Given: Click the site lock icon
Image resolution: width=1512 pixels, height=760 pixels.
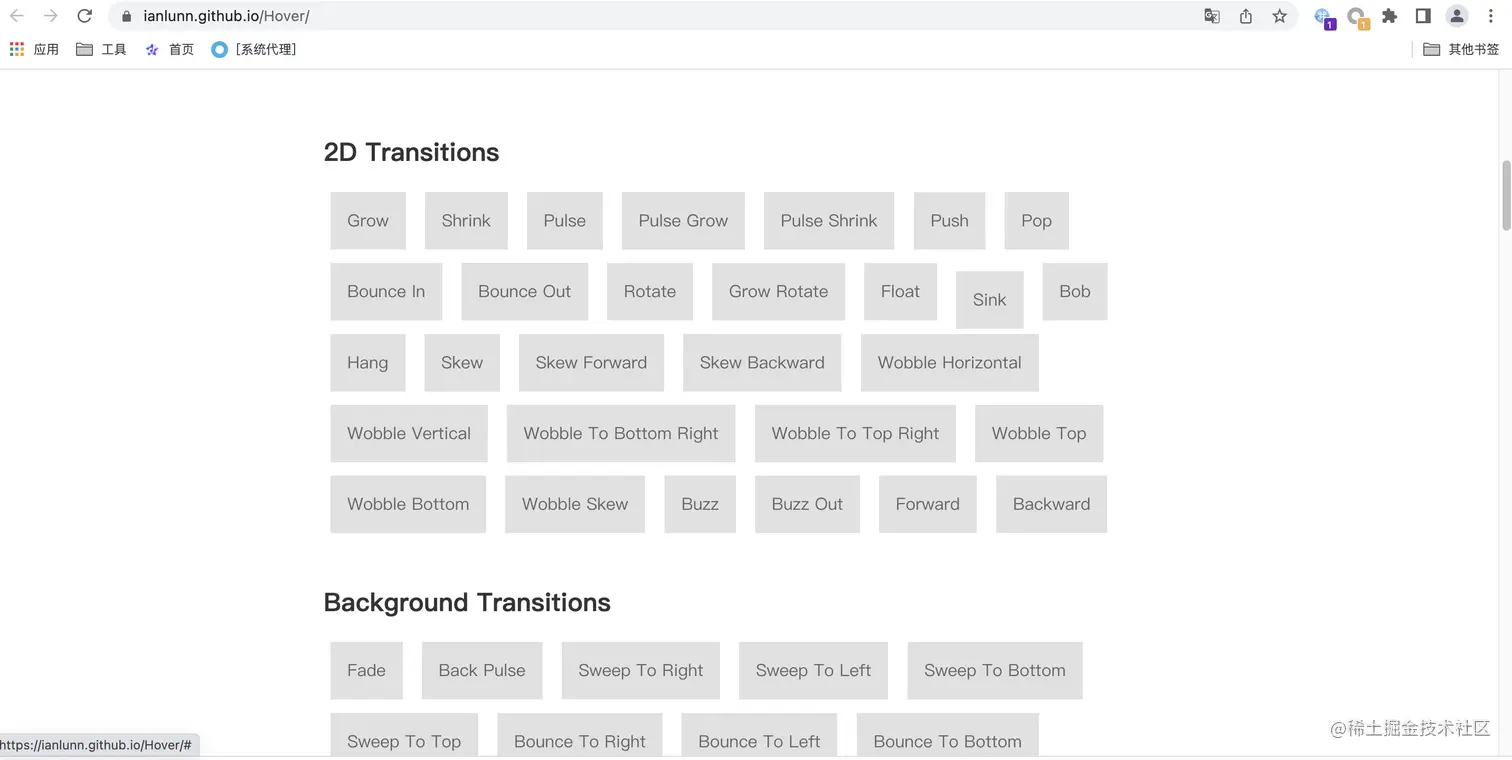Looking at the screenshot, I should coord(126,16).
